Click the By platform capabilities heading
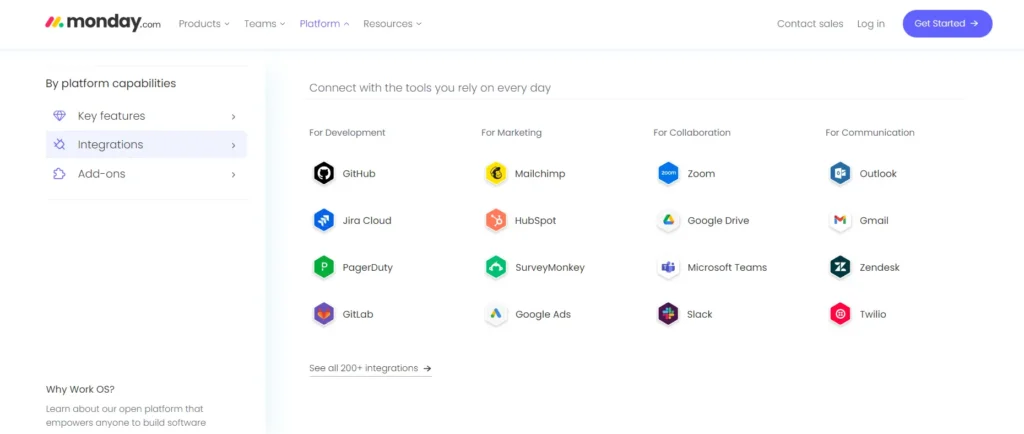This screenshot has height=434, width=1024. (110, 84)
